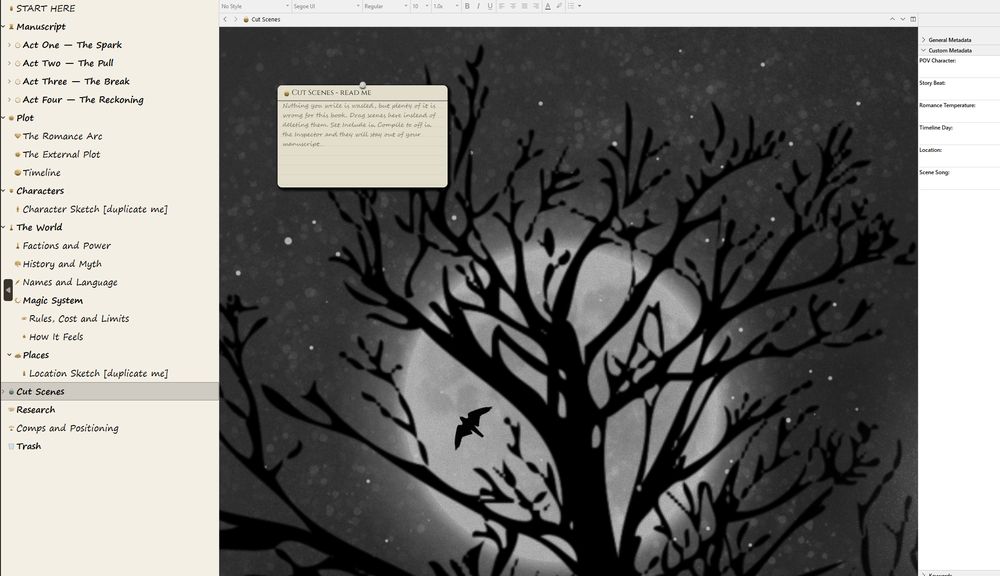Image resolution: width=1000 pixels, height=576 pixels.
Task: Center-align text in the format bar
Action: [x=513, y=6]
